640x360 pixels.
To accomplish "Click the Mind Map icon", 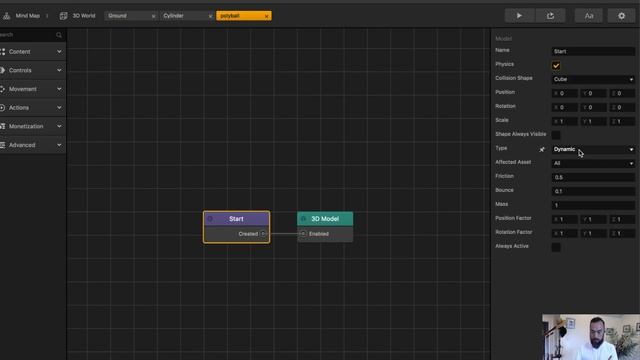I will [x=7, y=16].
